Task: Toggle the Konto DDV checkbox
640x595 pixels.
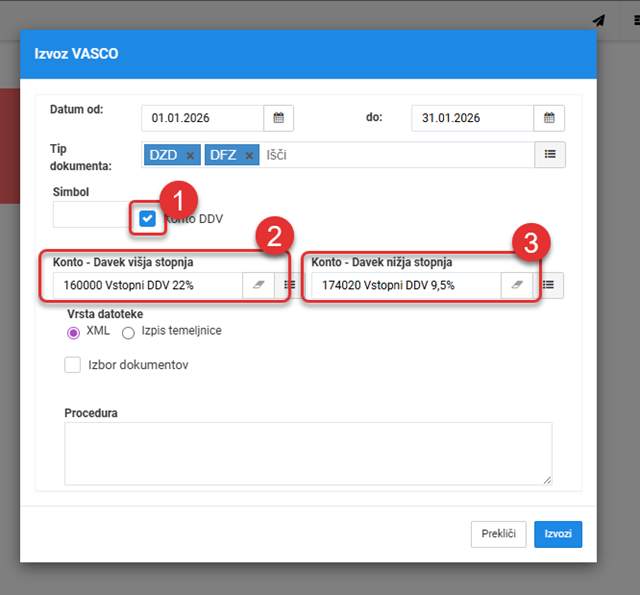Action: 147,219
